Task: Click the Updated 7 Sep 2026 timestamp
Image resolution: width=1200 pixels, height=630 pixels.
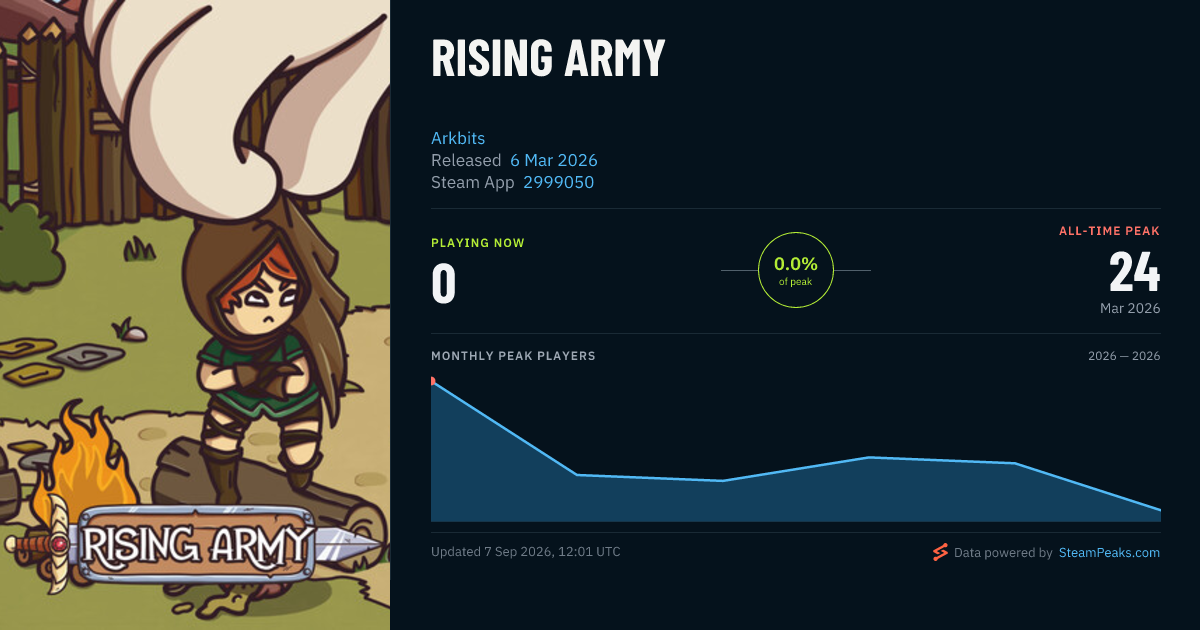Action: (x=526, y=552)
